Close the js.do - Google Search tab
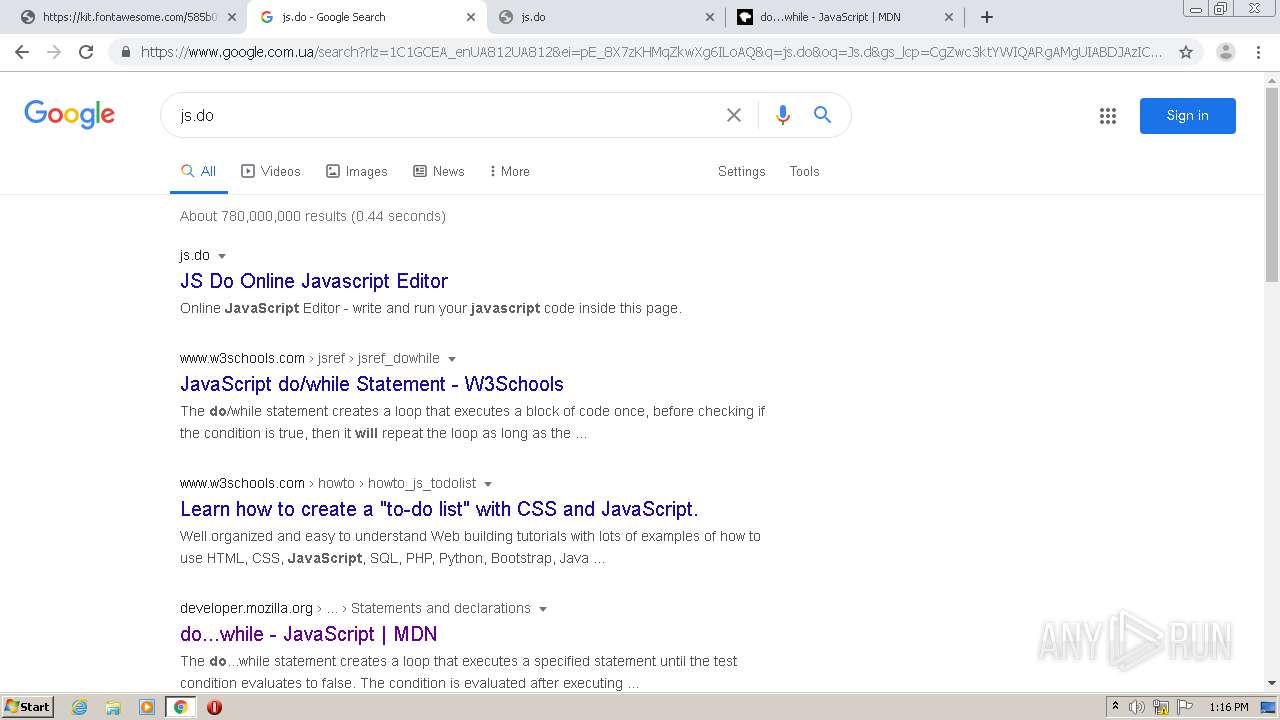 click(471, 17)
